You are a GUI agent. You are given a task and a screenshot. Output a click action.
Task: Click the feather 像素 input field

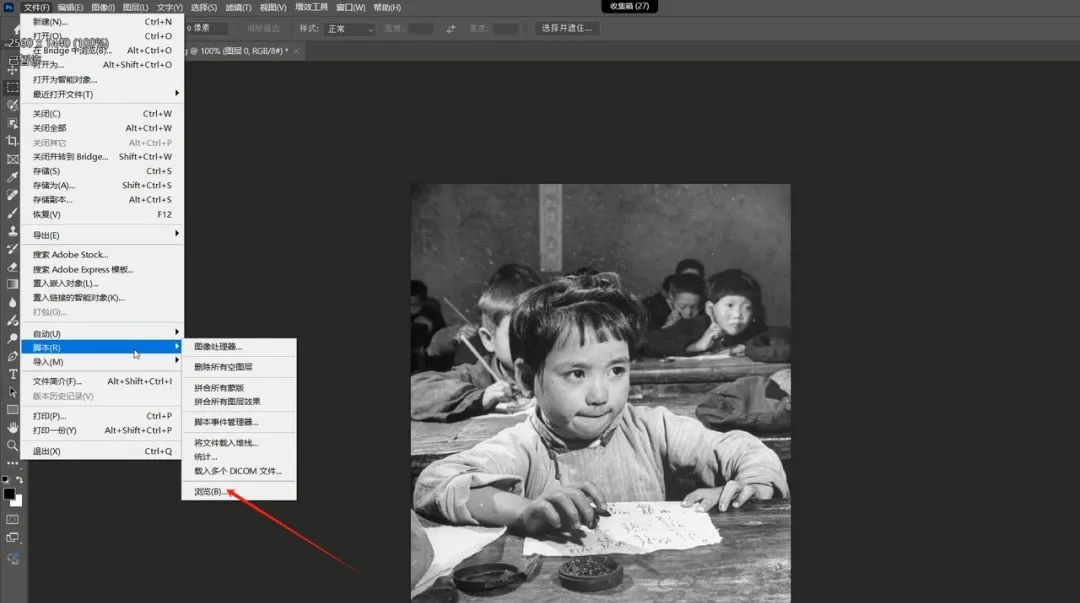pyautogui.click(x=206, y=28)
